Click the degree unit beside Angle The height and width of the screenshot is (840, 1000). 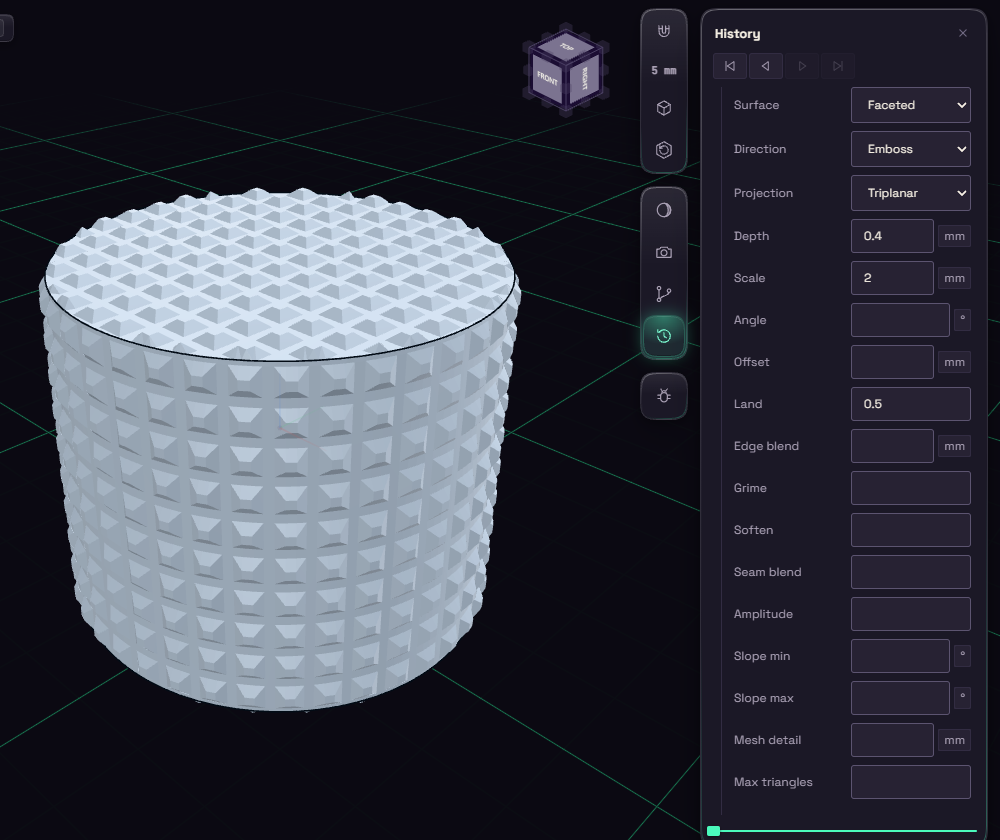pyautogui.click(x=962, y=320)
